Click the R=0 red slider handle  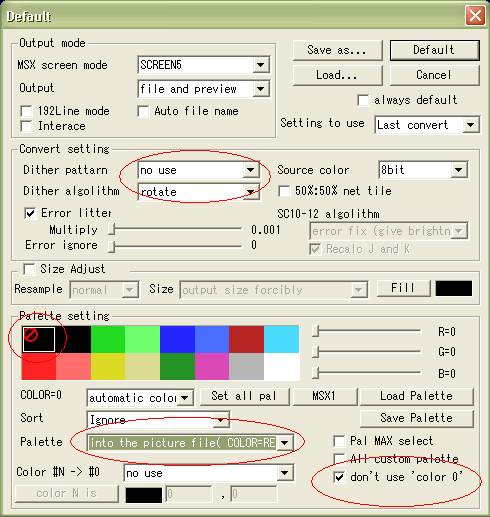[x=315, y=331]
